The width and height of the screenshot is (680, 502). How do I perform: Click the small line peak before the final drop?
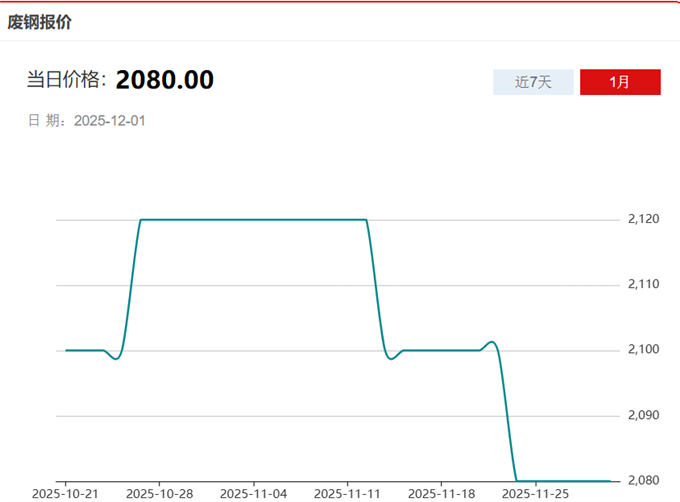(491, 342)
